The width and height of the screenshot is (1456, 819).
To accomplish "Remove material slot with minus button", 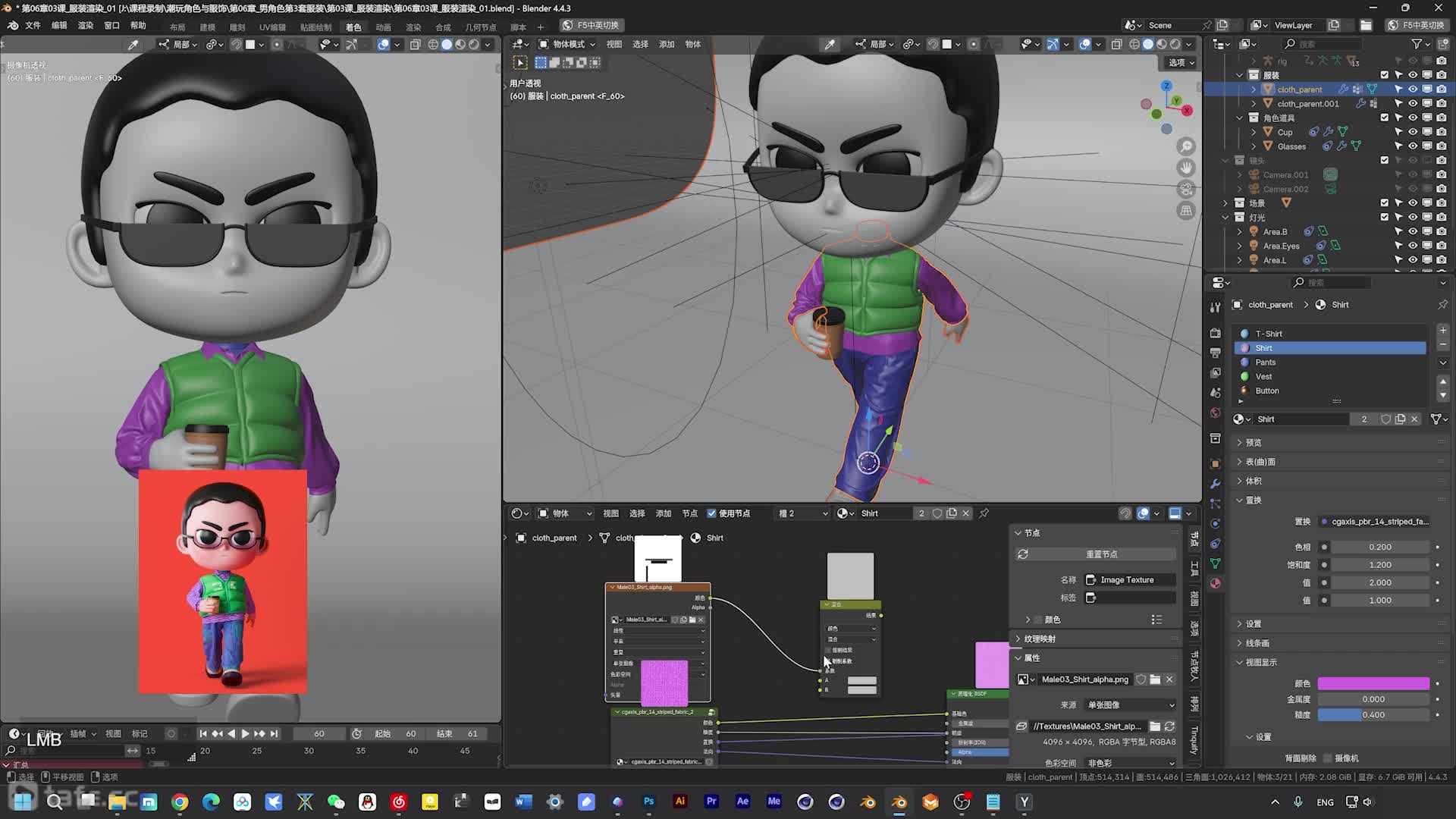I will (1443, 344).
